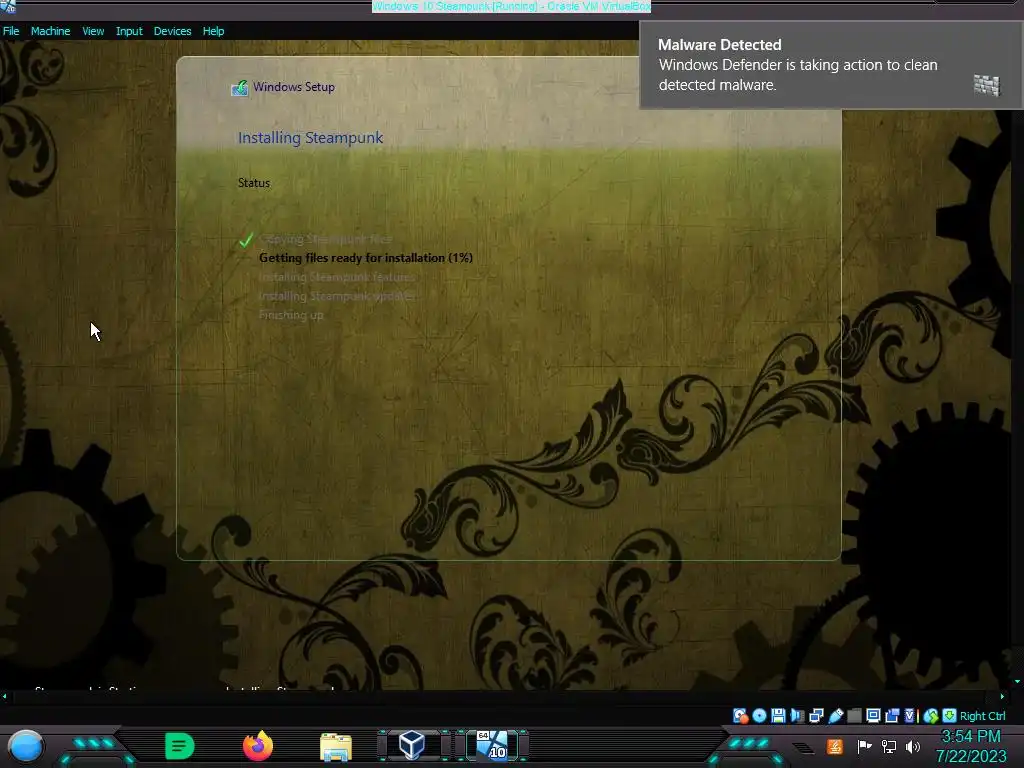The image size is (1024, 768).
Task: Click the Malware Detected notification
Action: (831, 65)
